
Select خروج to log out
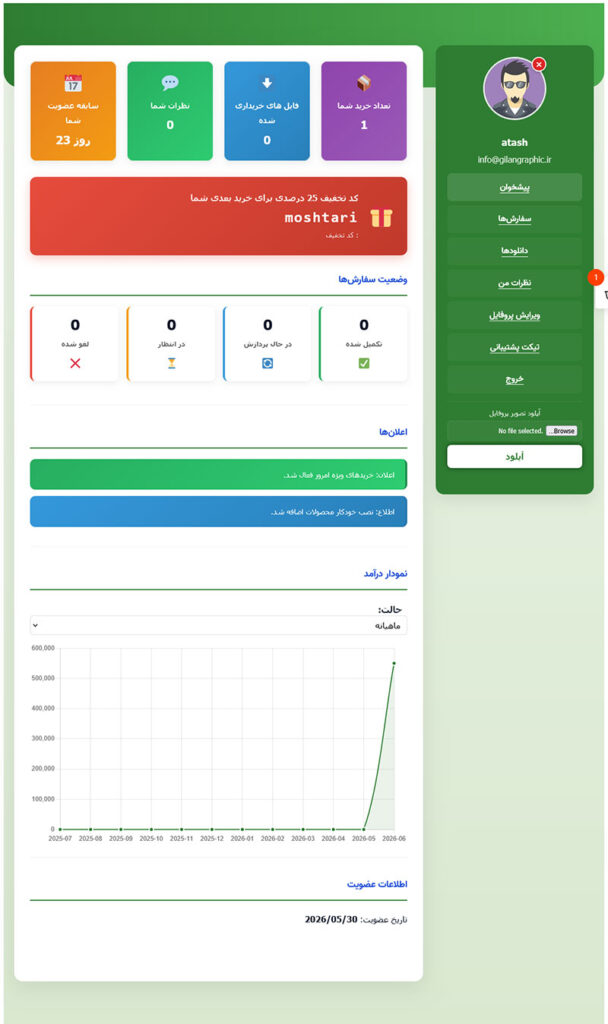[515, 379]
